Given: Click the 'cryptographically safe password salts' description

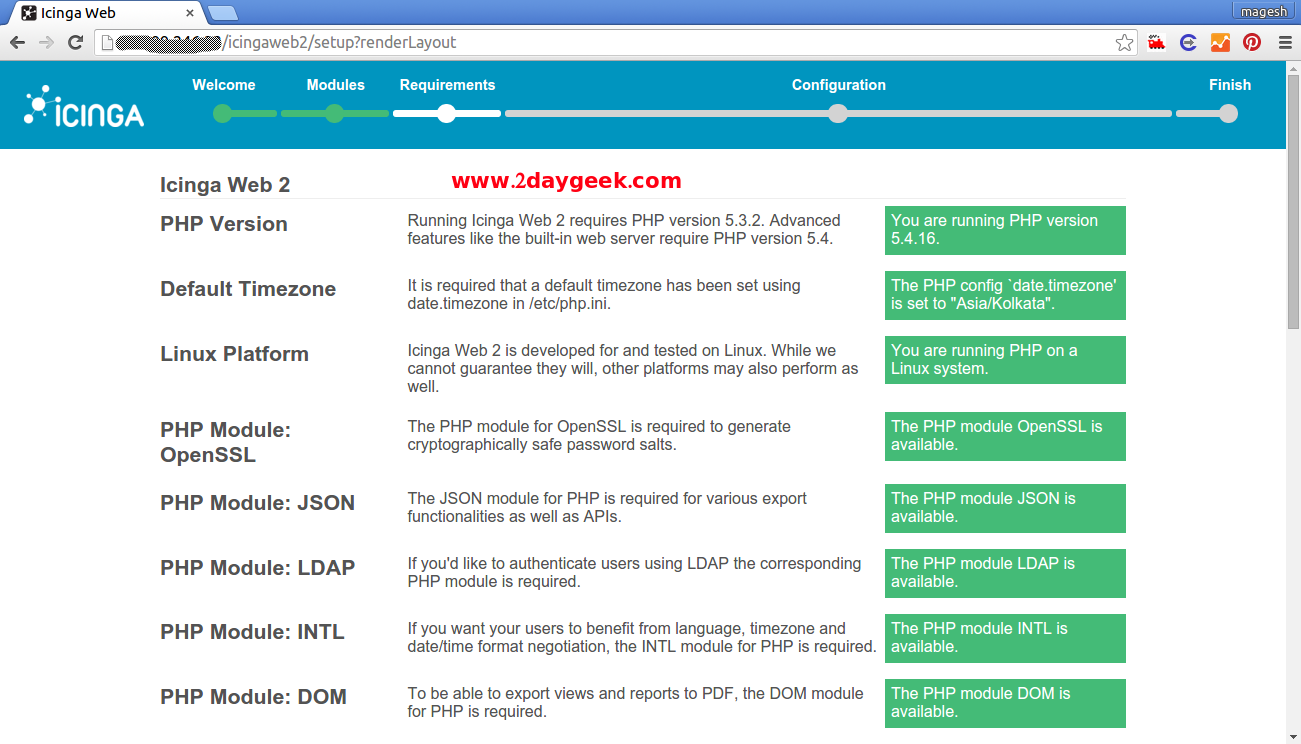Looking at the screenshot, I should pos(599,436).
